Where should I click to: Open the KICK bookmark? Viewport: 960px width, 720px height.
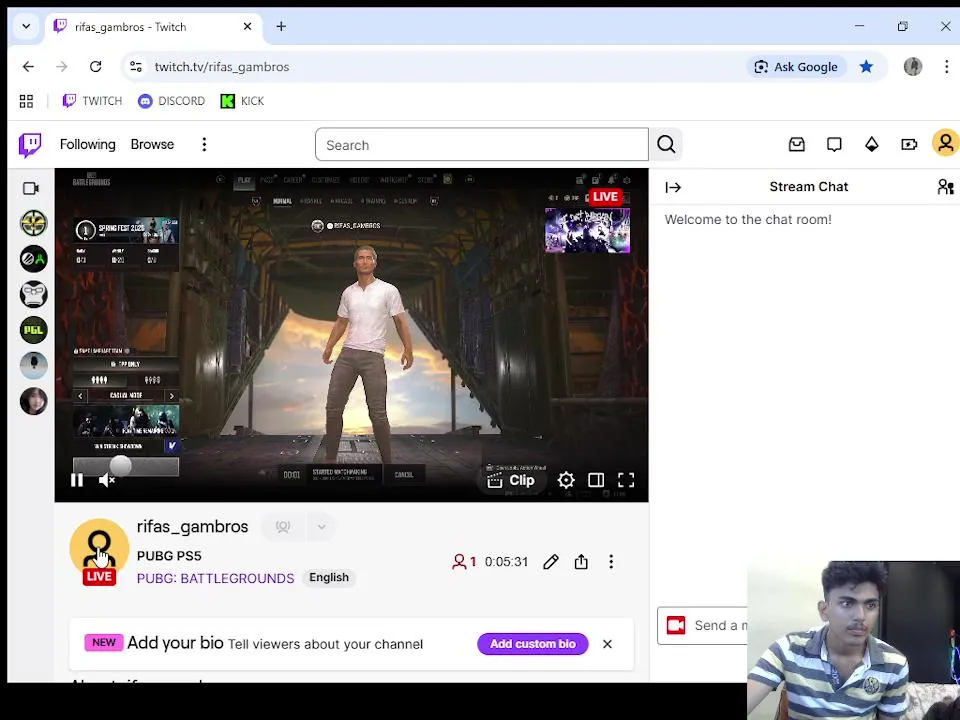pyautogui.click(x=242, y=101)
